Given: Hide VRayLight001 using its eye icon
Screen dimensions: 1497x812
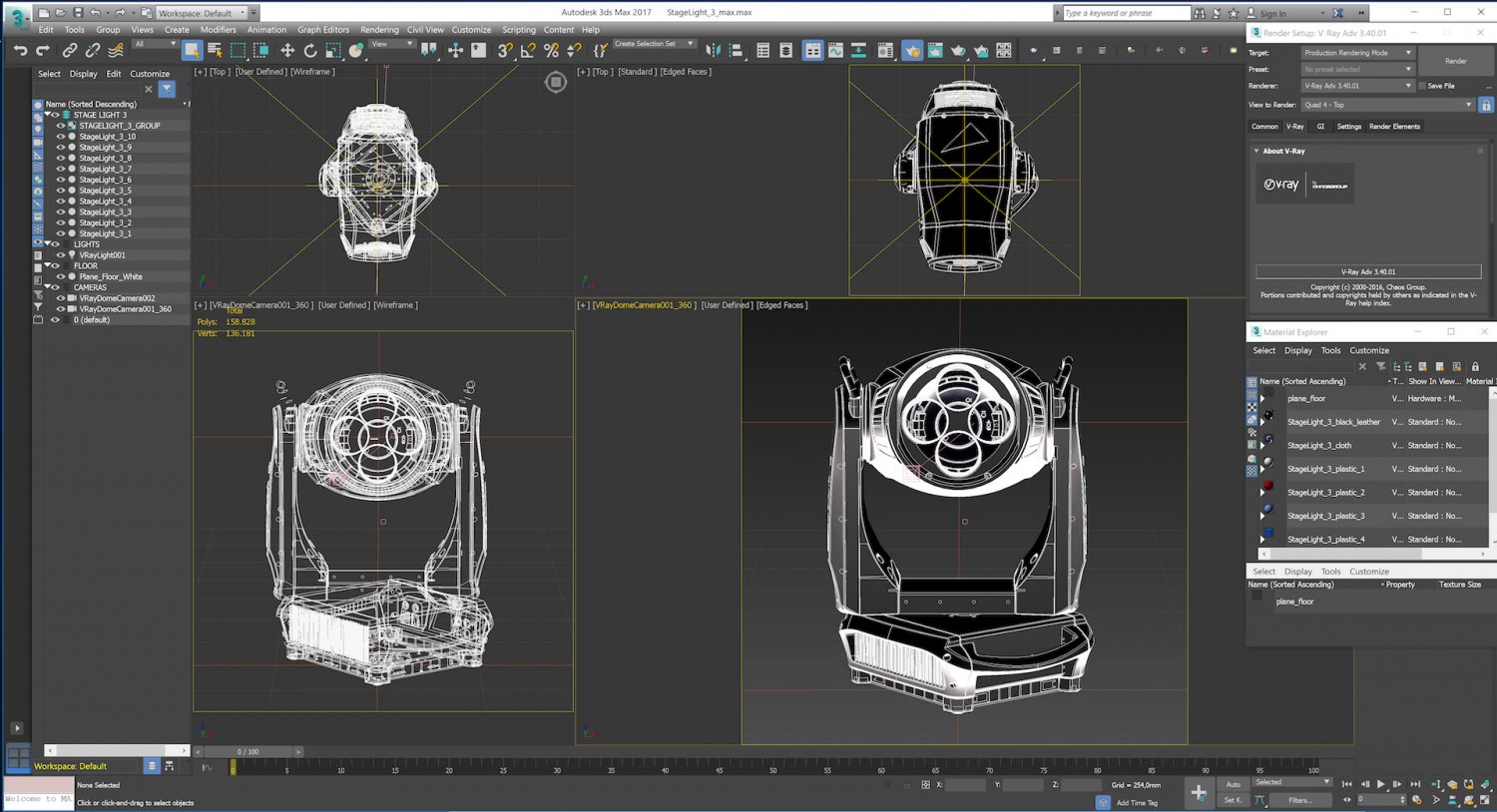Looking at the screenshot, I should 60,255.
